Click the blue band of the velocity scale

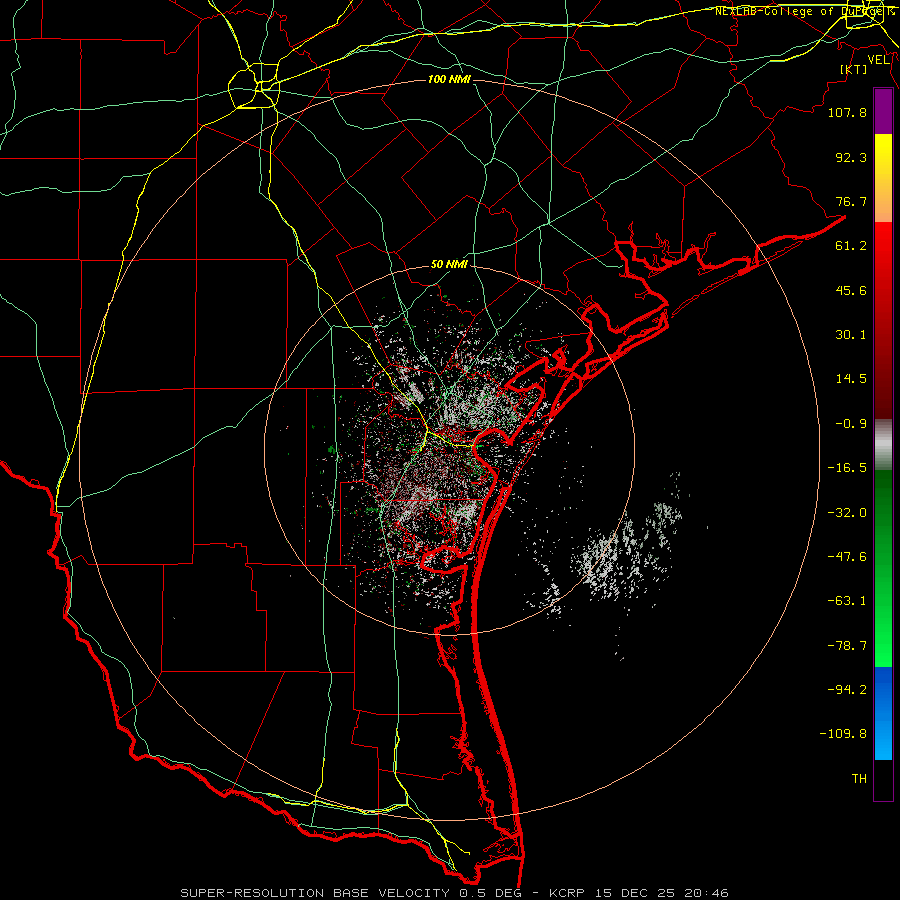(883, 713)
